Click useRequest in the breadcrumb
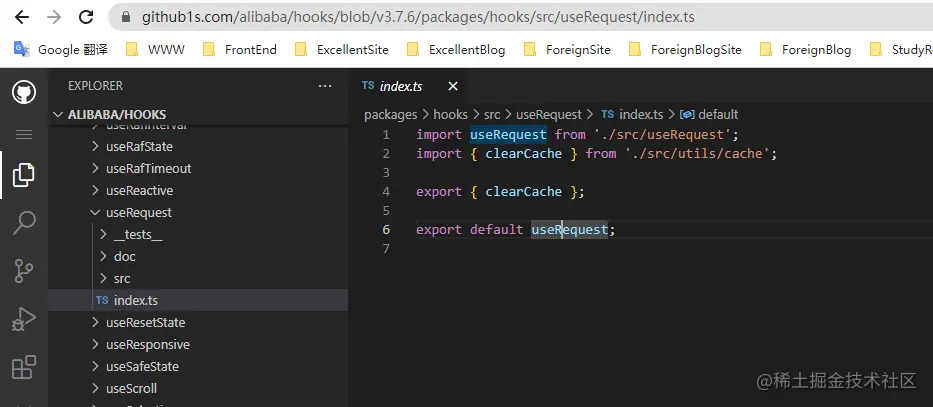 point(549,114)
